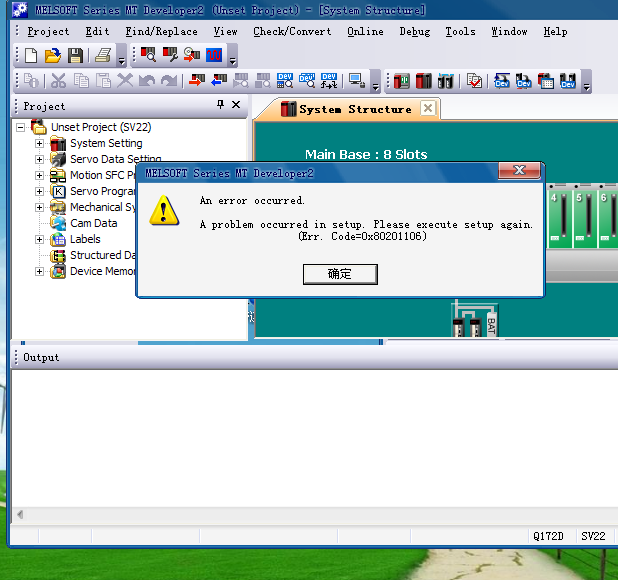
Task: Click the blue-arrow Read from CPU icon
Action: [x=218, y=81]
